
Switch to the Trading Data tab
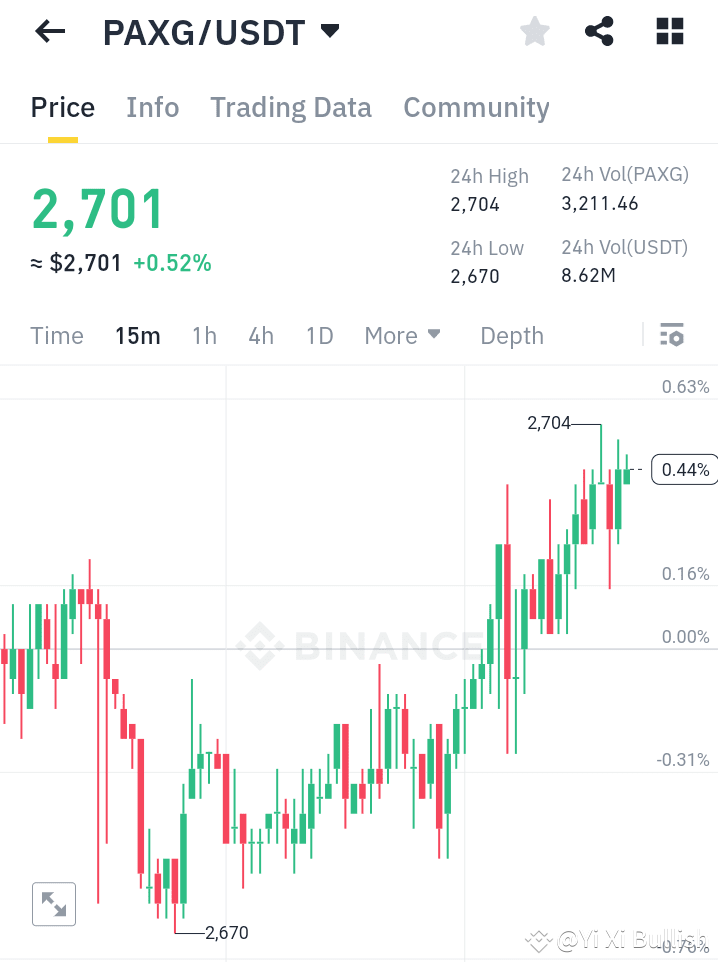pyautogui.click(x=290, y=107)
